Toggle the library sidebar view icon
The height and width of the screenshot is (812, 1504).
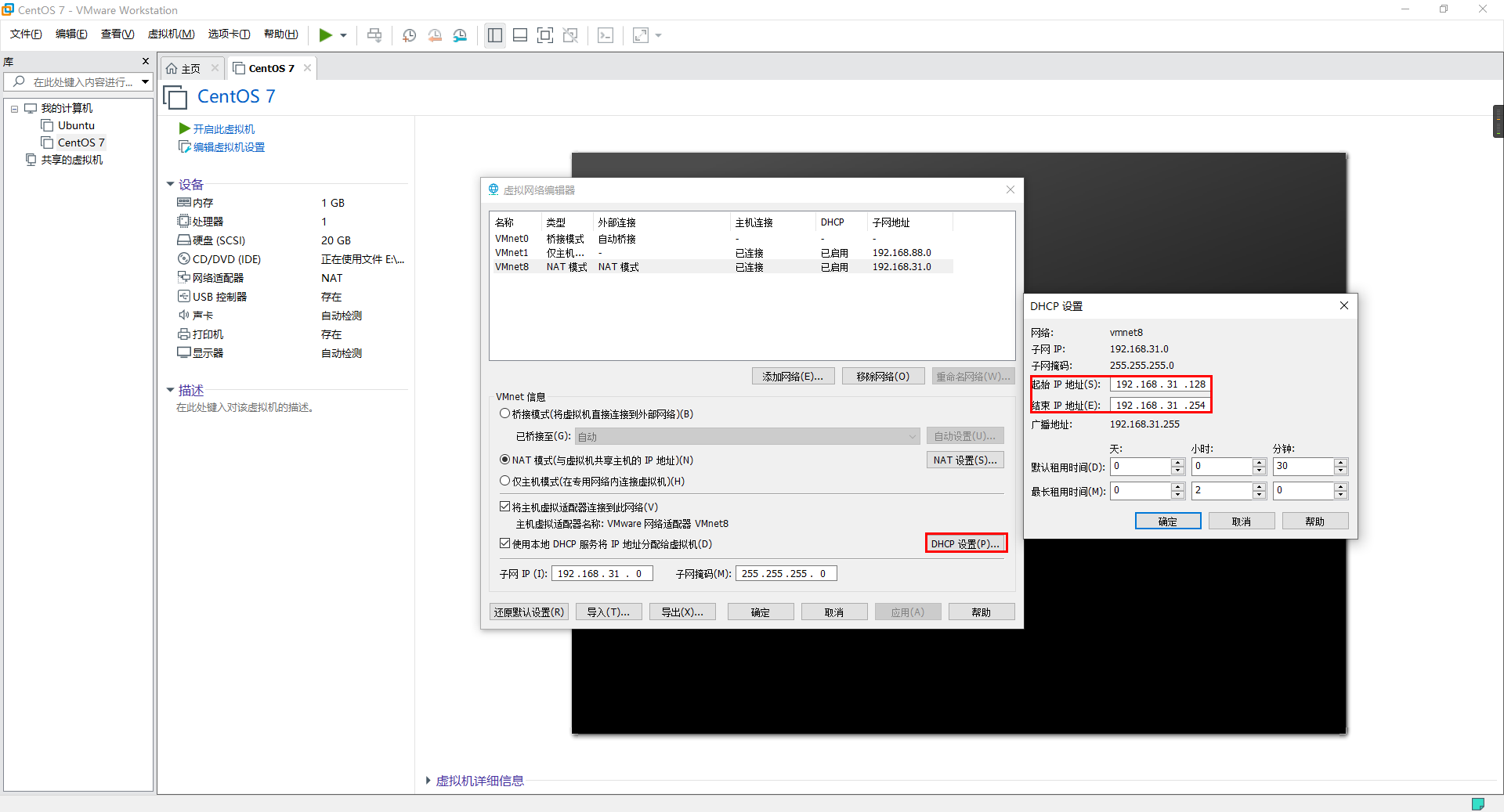(495, 35)
